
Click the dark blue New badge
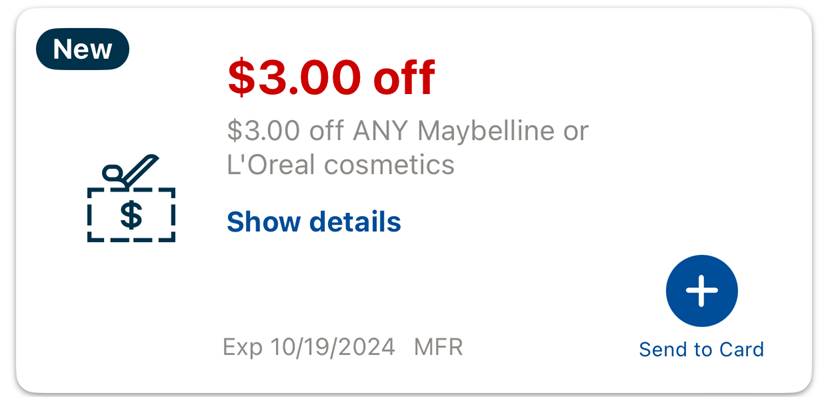82,49
